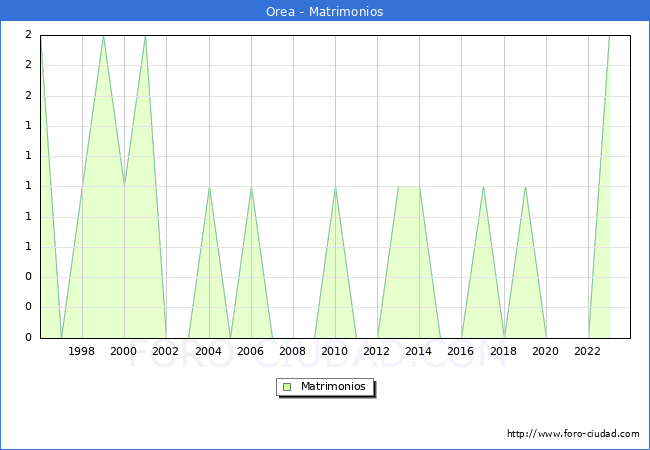
Task: Select the 2006 x-axis label
Action: 250,351
